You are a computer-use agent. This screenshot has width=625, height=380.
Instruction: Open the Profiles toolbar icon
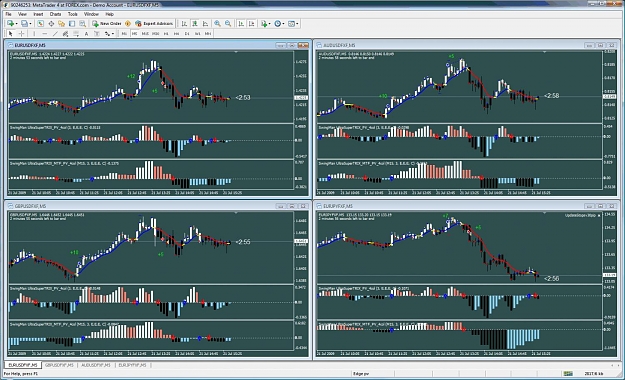click(x=24, y=24)
